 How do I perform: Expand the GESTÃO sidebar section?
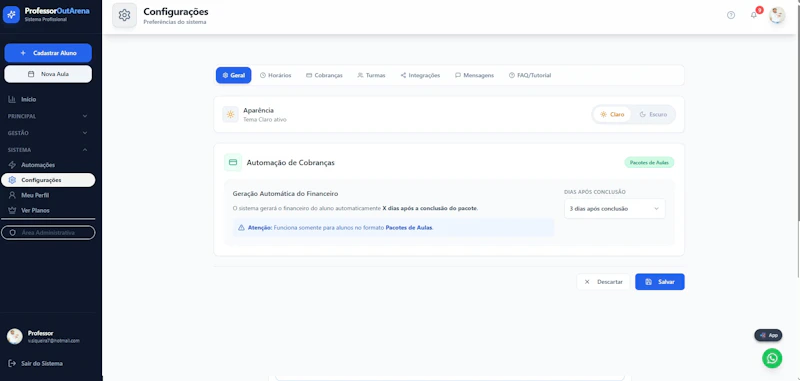coord(48,133)
